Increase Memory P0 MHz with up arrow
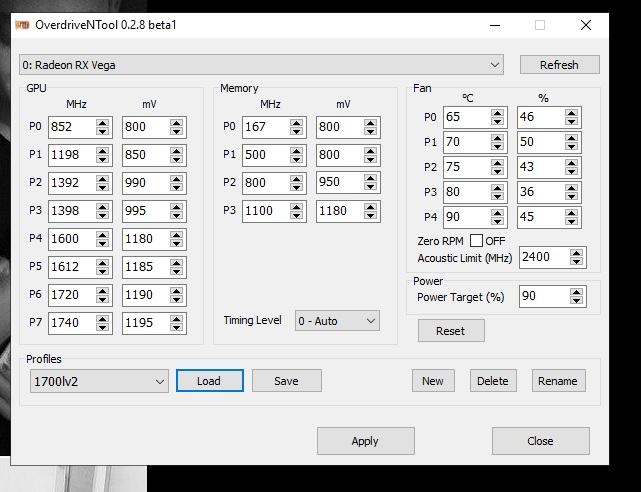641x492 pixels. click(296, 123)
